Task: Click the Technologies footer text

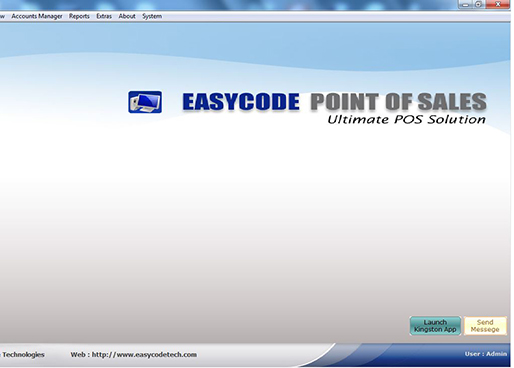Action: 23,354
